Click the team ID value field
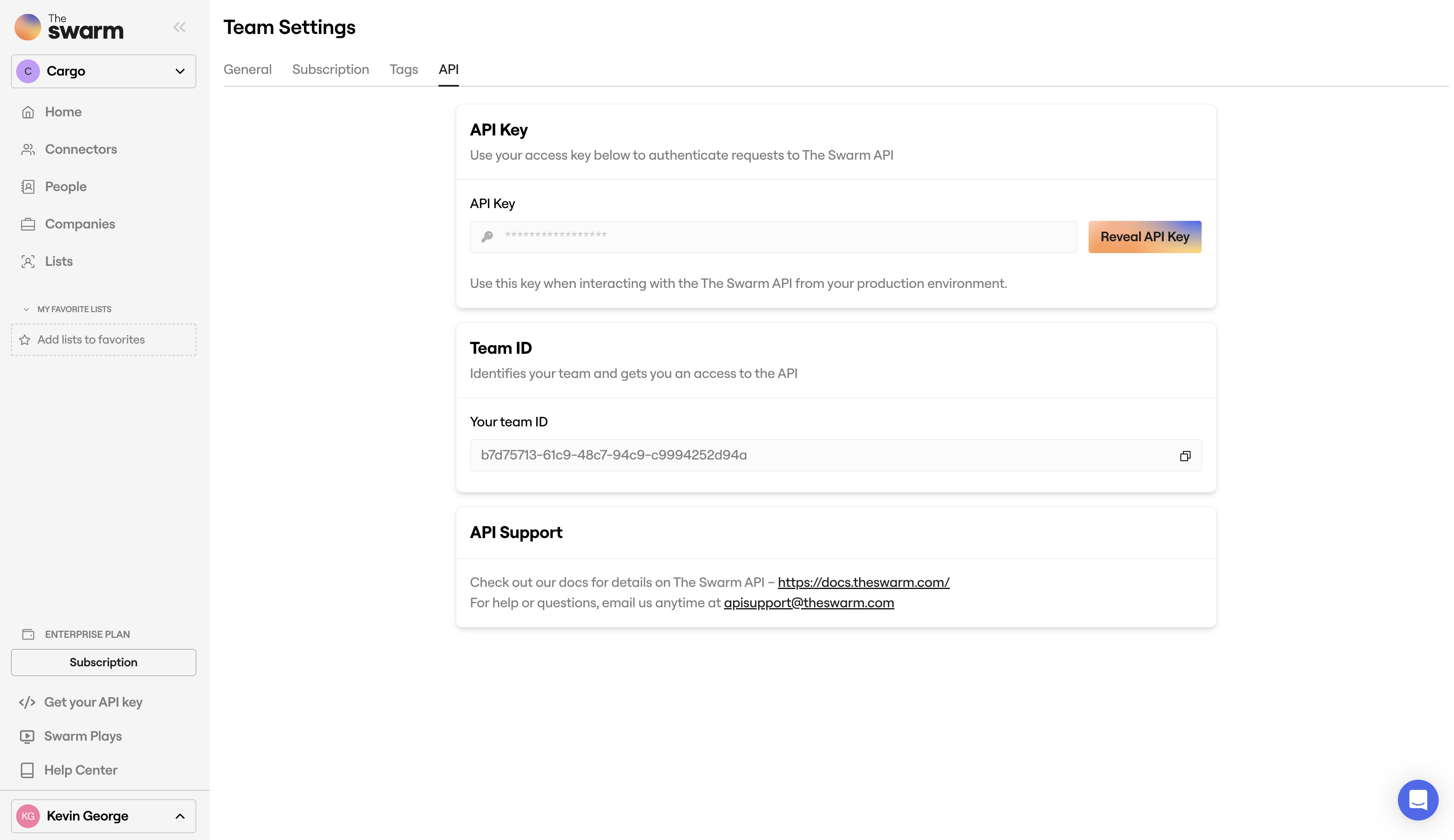1454x840 pixels. (x=835, y=455)
